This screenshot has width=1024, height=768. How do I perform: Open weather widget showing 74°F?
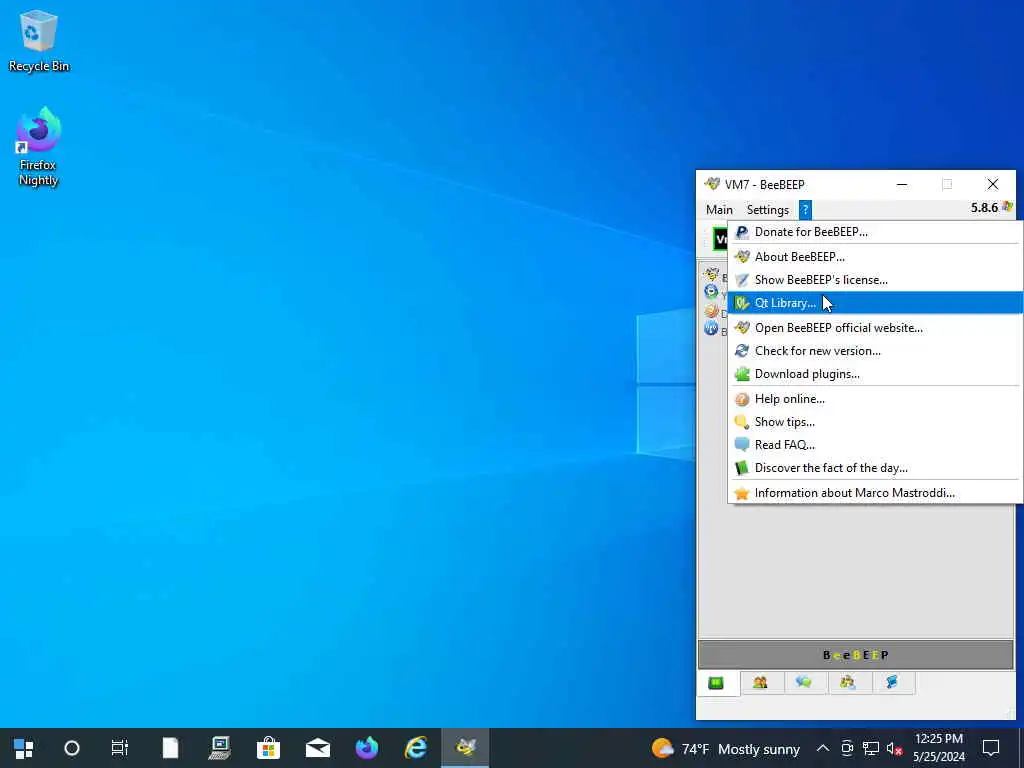[726, 748]
